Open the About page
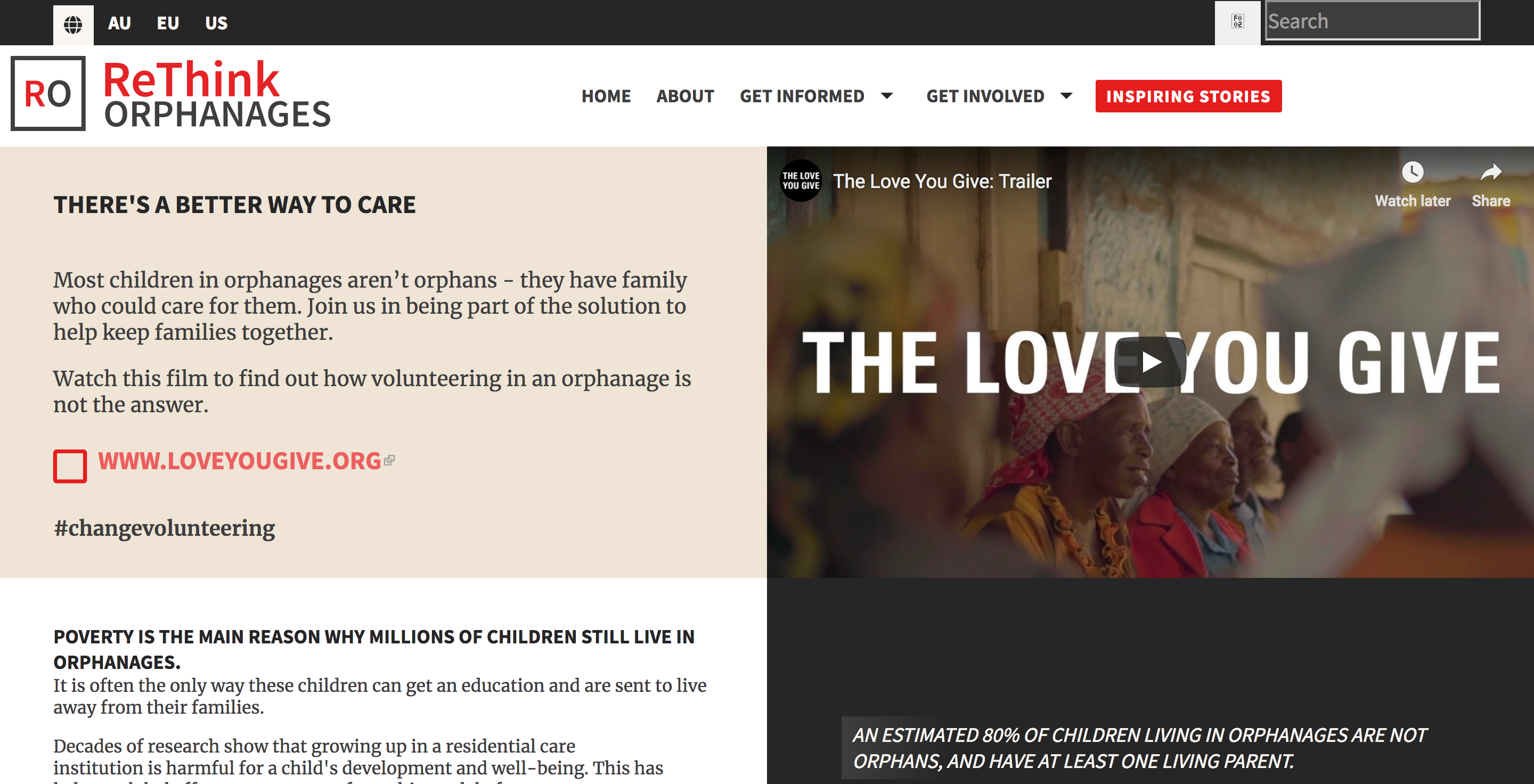Image resolution: width=1534 pixels, height=784 pixels. tap(685, 96)
